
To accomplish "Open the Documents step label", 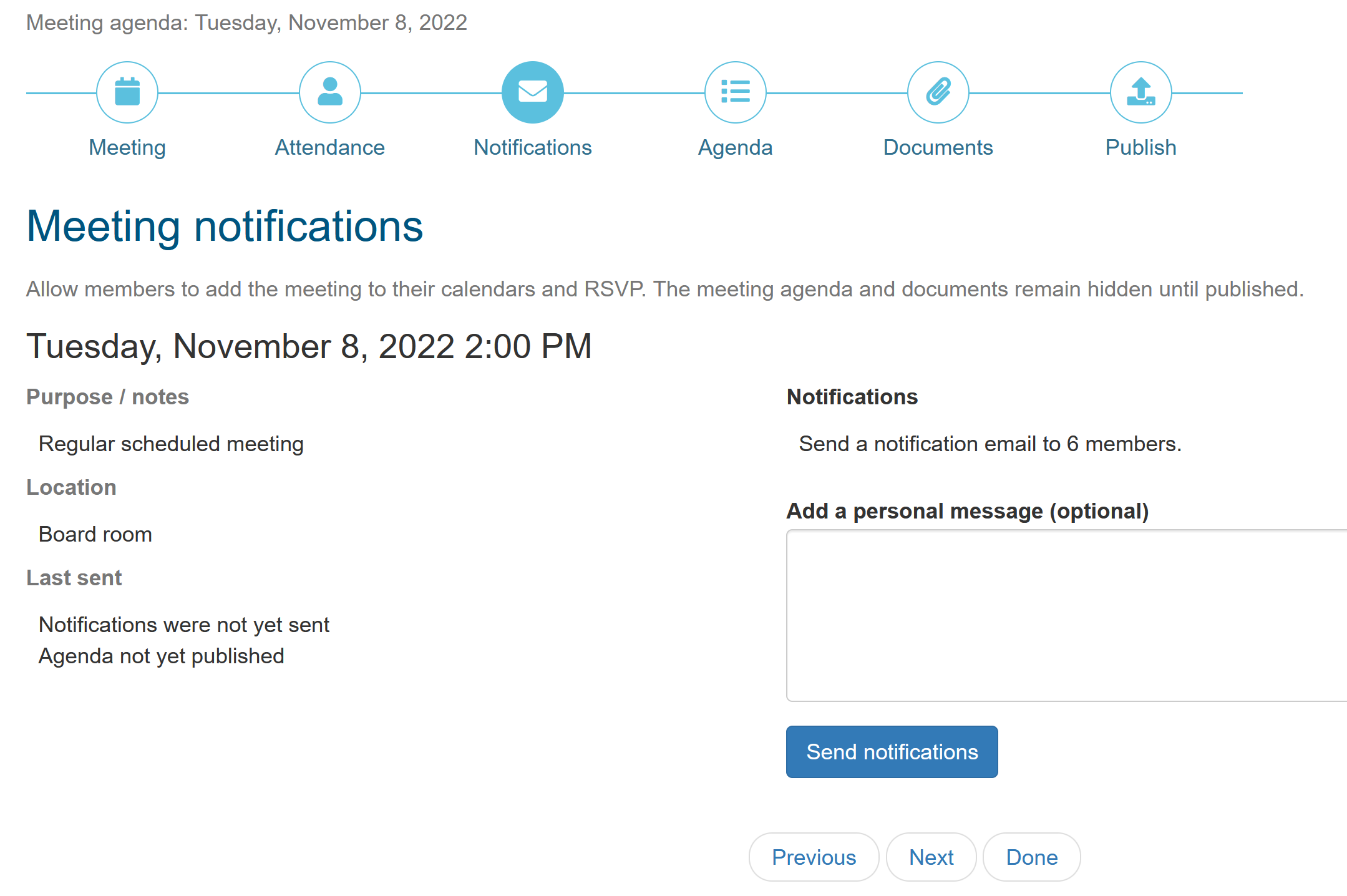I will tap(938, 148).
